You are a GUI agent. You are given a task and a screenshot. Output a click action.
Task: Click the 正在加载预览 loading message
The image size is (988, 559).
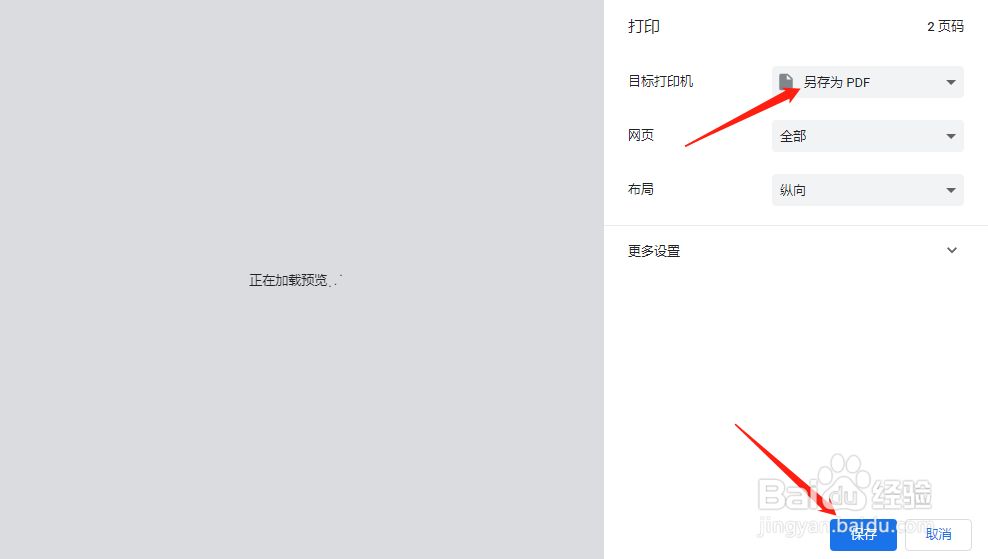(x=295, y=280)
